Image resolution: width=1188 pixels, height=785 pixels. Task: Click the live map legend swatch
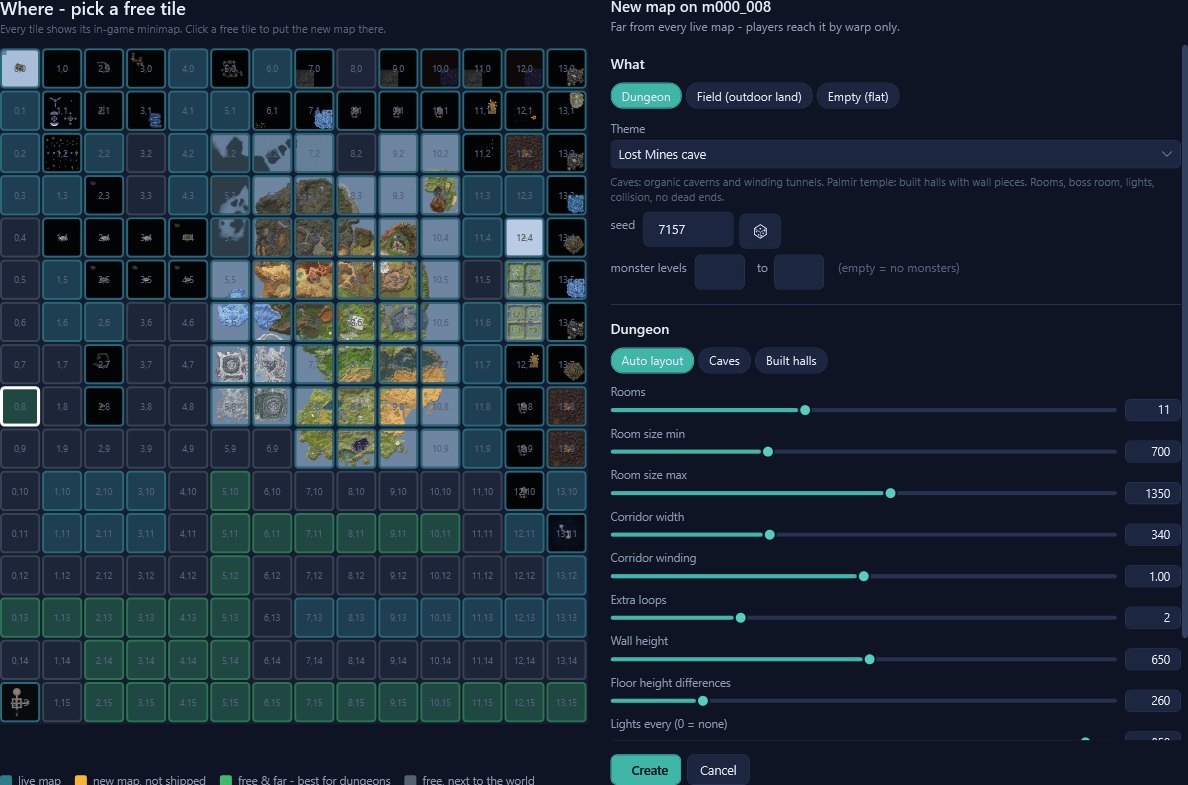coord(6,780)
